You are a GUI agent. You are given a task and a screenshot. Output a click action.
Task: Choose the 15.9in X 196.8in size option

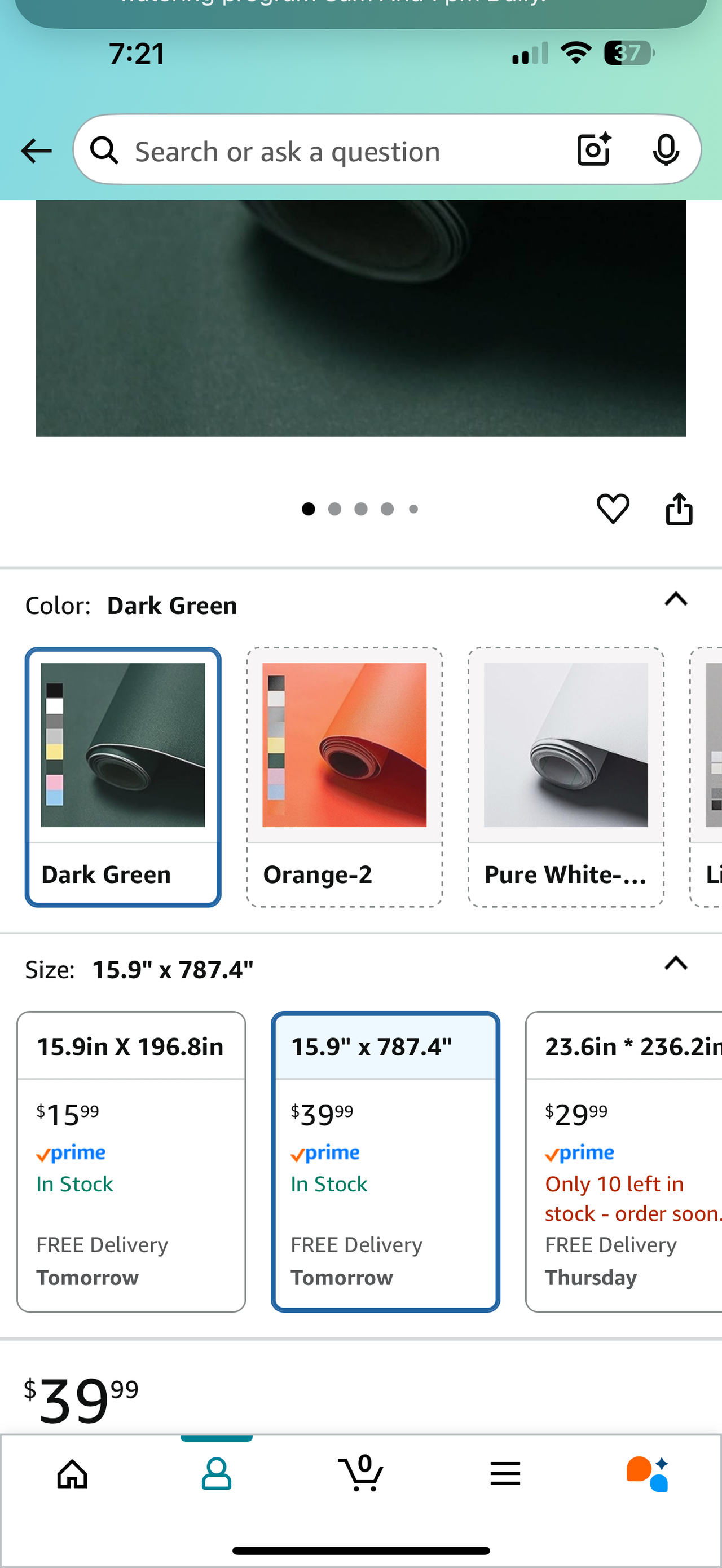tap(131, 1161)
